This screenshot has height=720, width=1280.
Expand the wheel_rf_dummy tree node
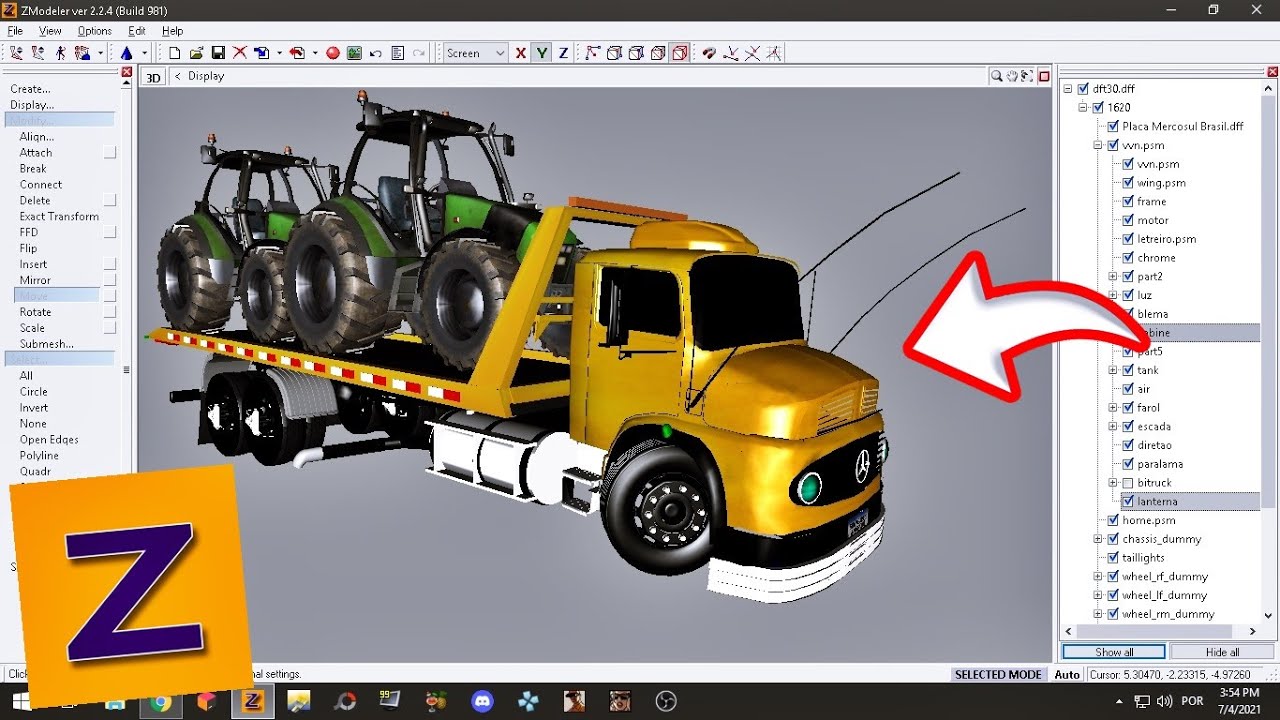point(1098,577)
